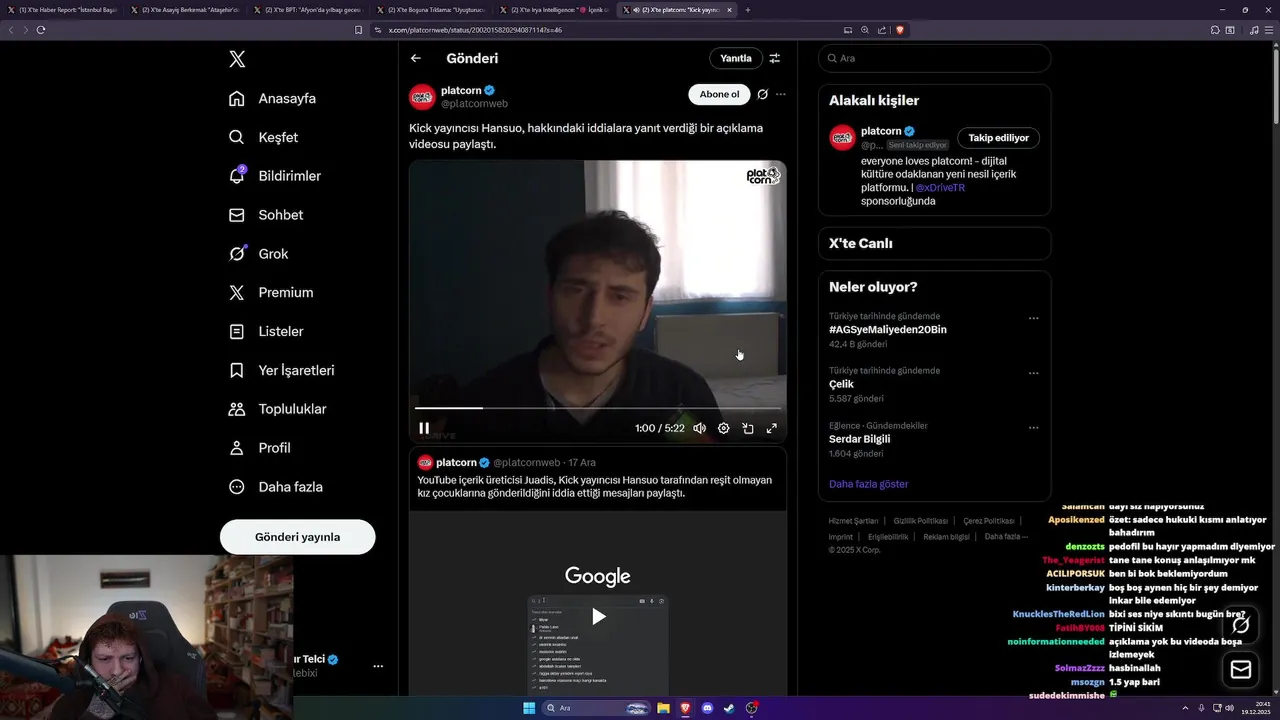Open account switcher three-dot menu
Image resolution: width=1280 pixels, height=720 pixels.
pyautogui.click(x=378, y=666)
